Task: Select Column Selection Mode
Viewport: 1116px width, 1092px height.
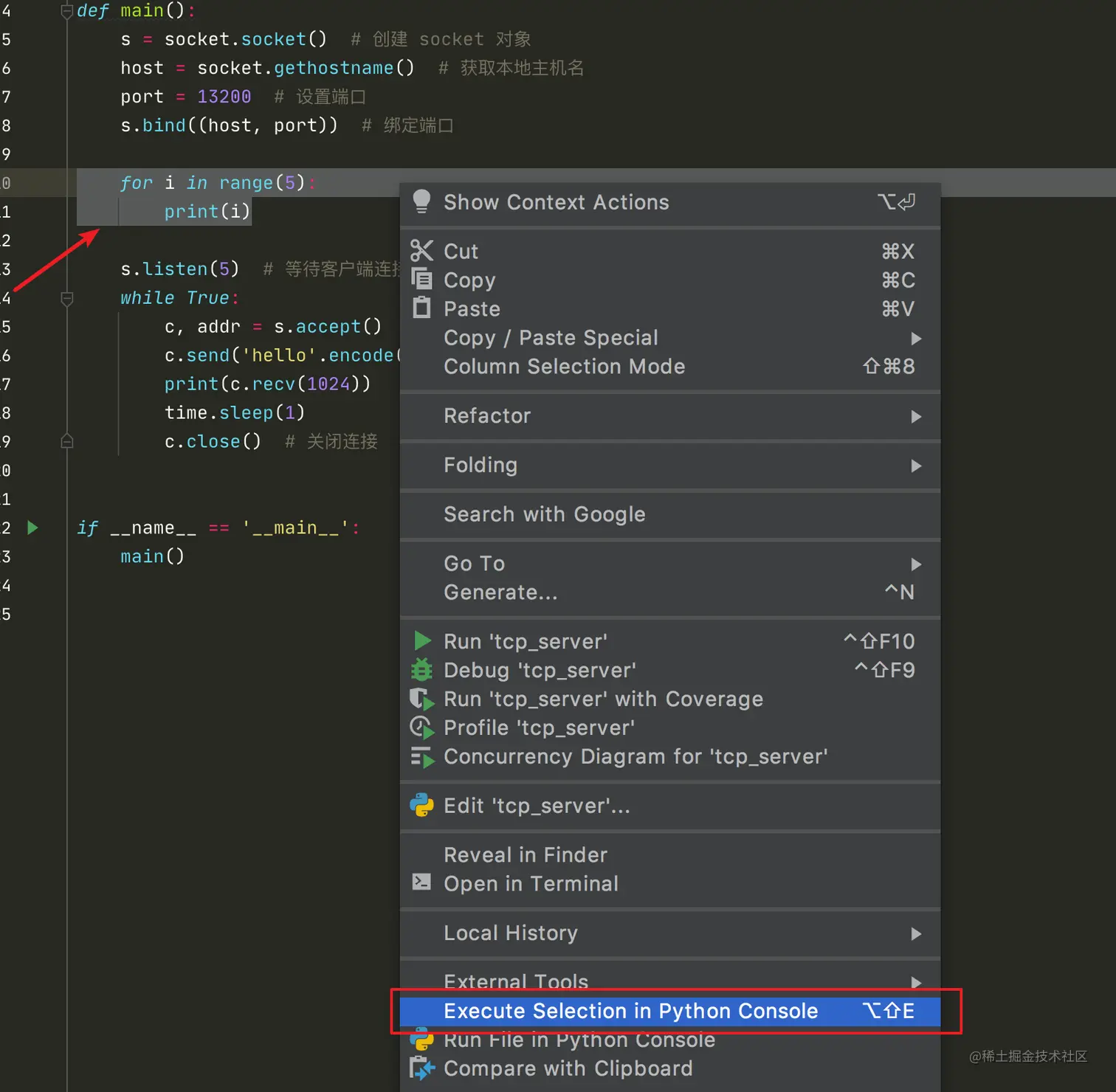Action: click(670, 367)
